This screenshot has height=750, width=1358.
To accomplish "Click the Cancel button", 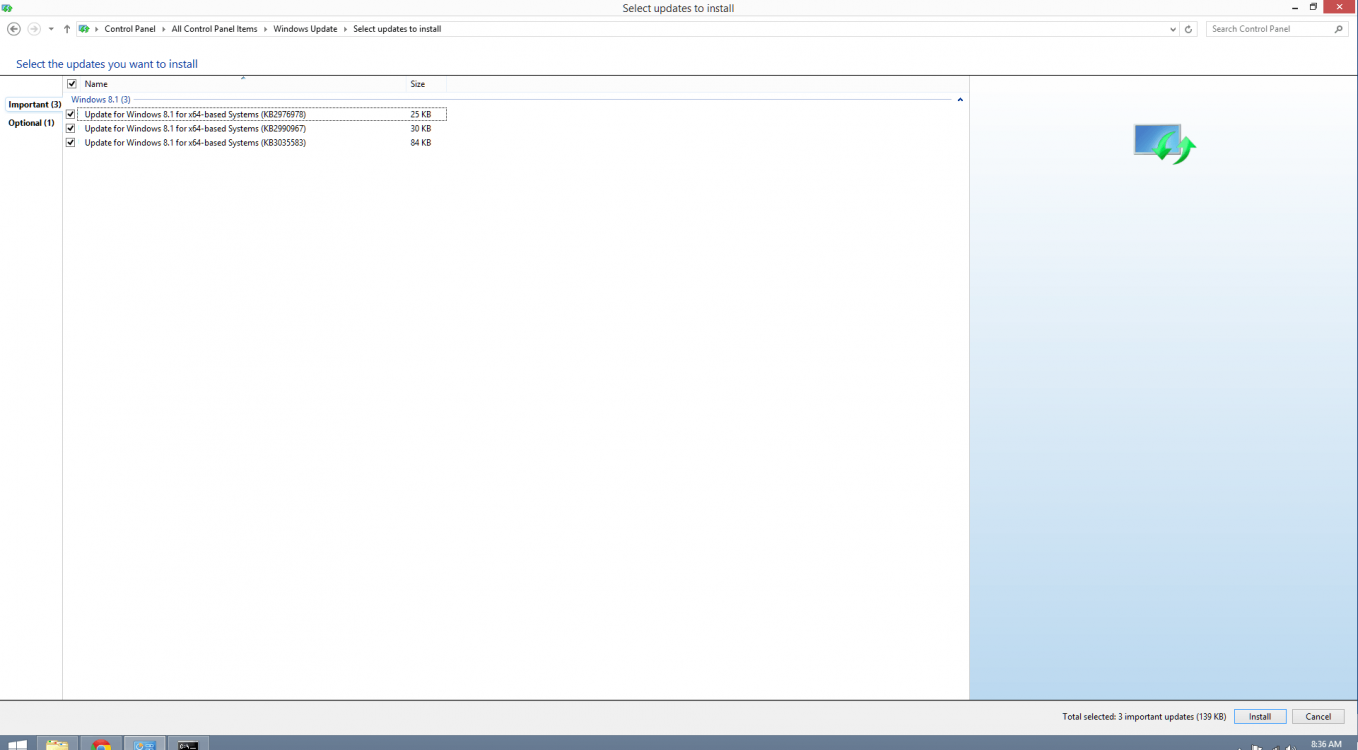I will (x=1318, y=716).
